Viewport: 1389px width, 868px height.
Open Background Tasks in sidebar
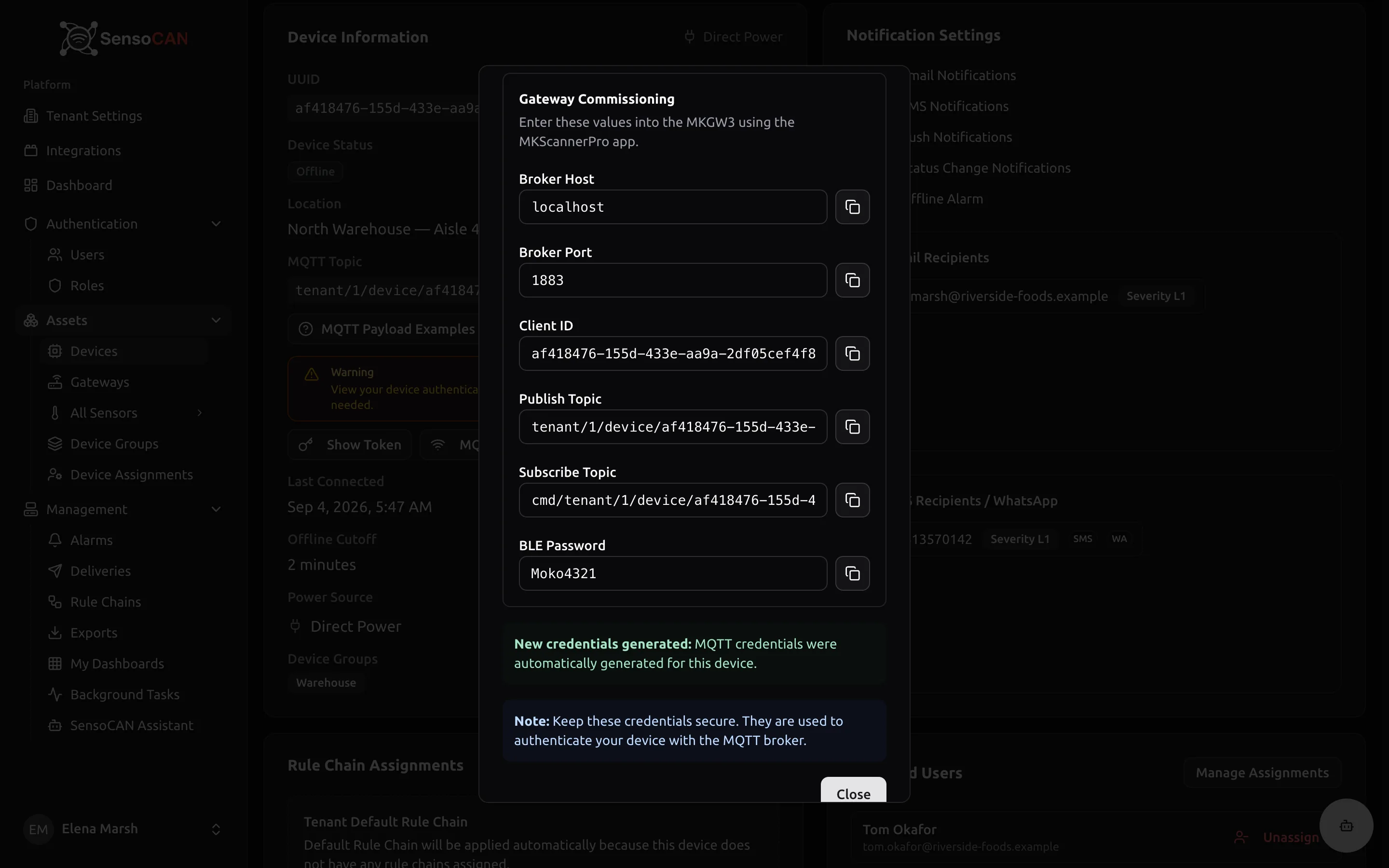coord(124,694)
